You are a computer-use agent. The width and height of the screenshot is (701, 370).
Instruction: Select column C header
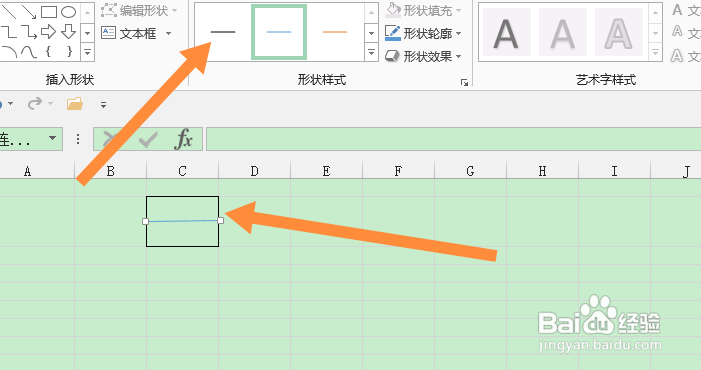point(182,171)
